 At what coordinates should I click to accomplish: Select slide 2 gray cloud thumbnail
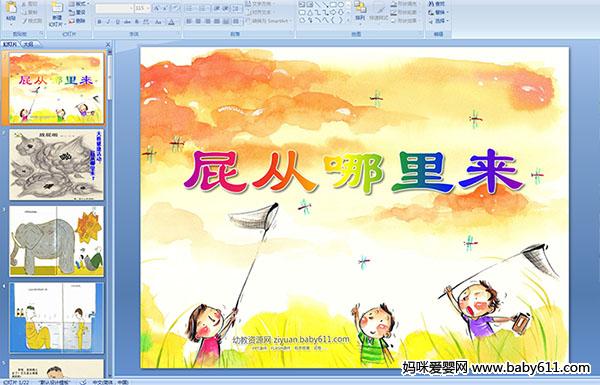(x=57, y=165)
